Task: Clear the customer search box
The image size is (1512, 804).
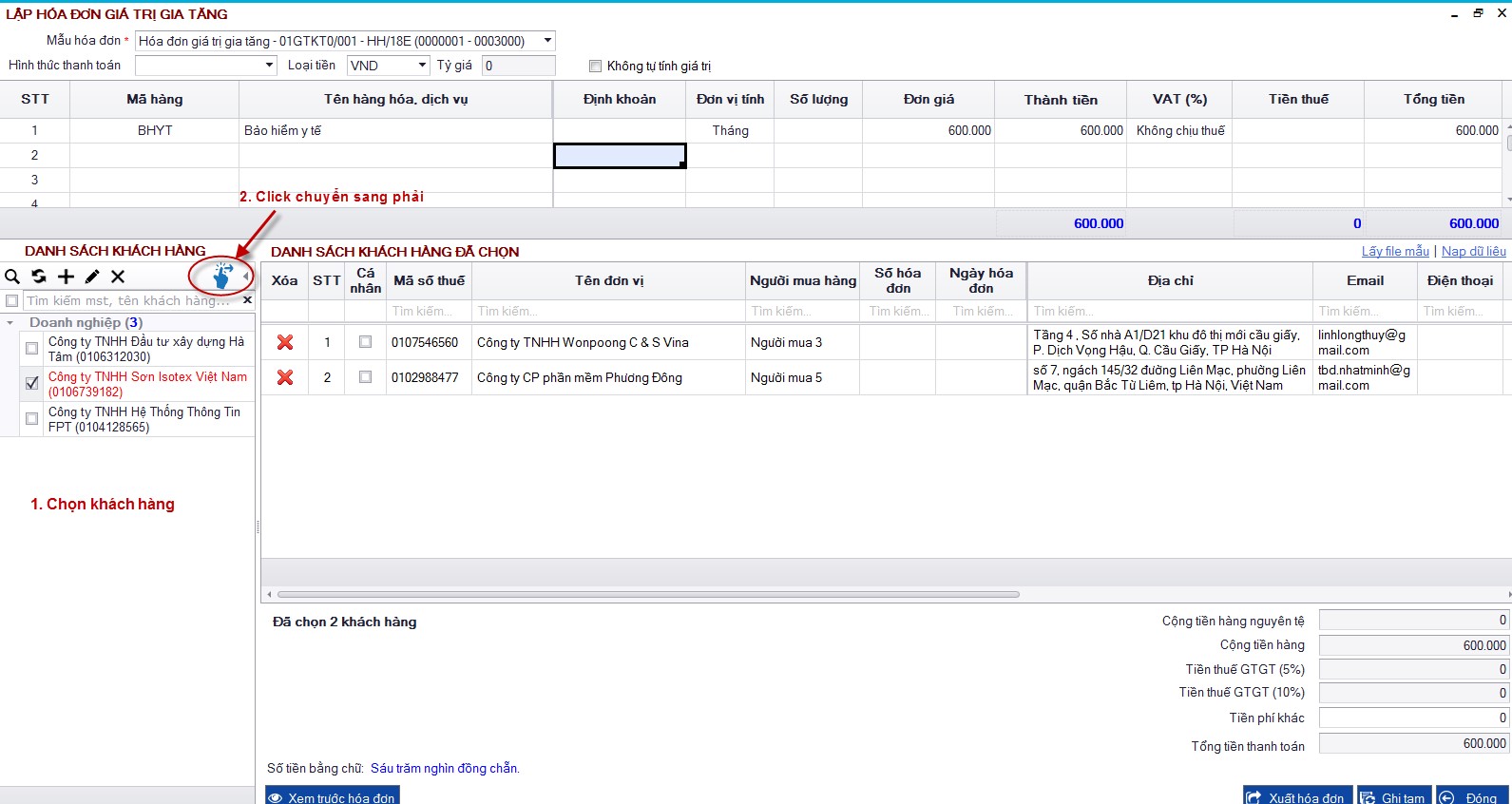Action: [x=247, y=300]
